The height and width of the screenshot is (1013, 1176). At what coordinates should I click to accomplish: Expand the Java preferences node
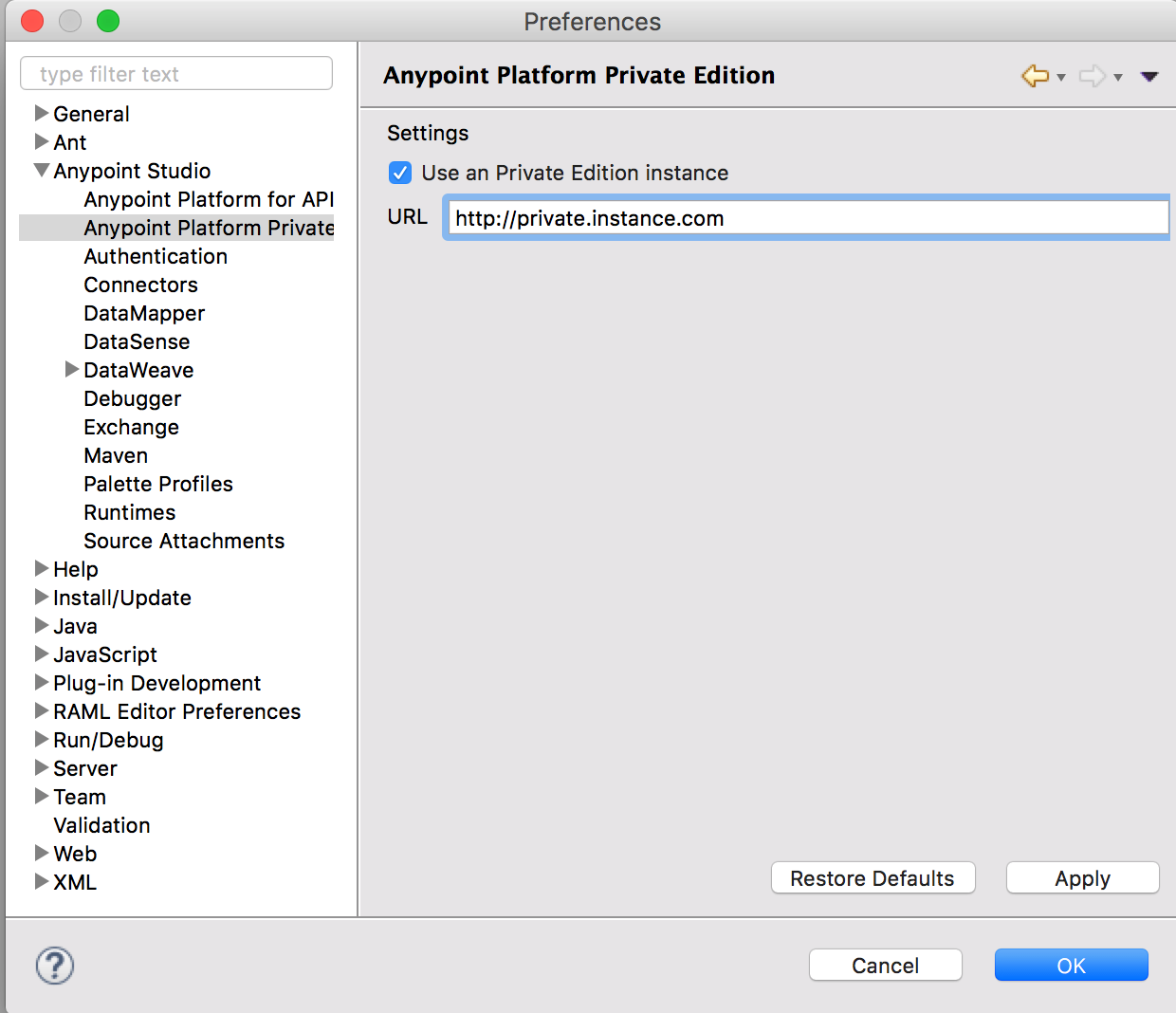(41, 626)
